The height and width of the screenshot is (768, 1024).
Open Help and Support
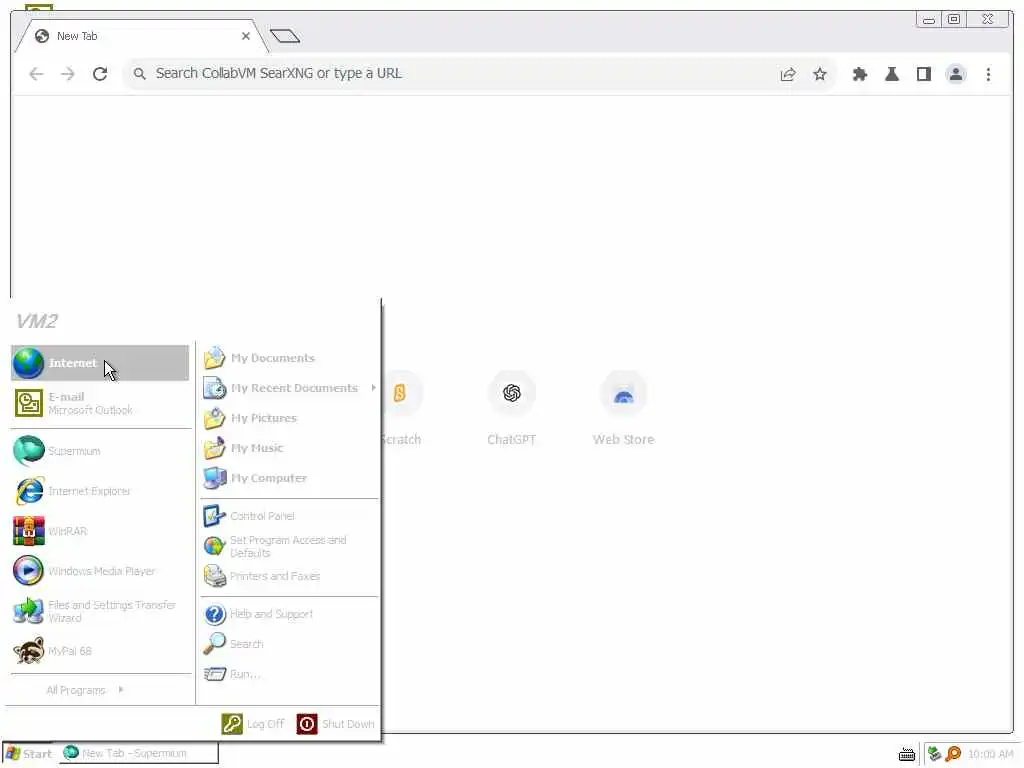[289, 614]
